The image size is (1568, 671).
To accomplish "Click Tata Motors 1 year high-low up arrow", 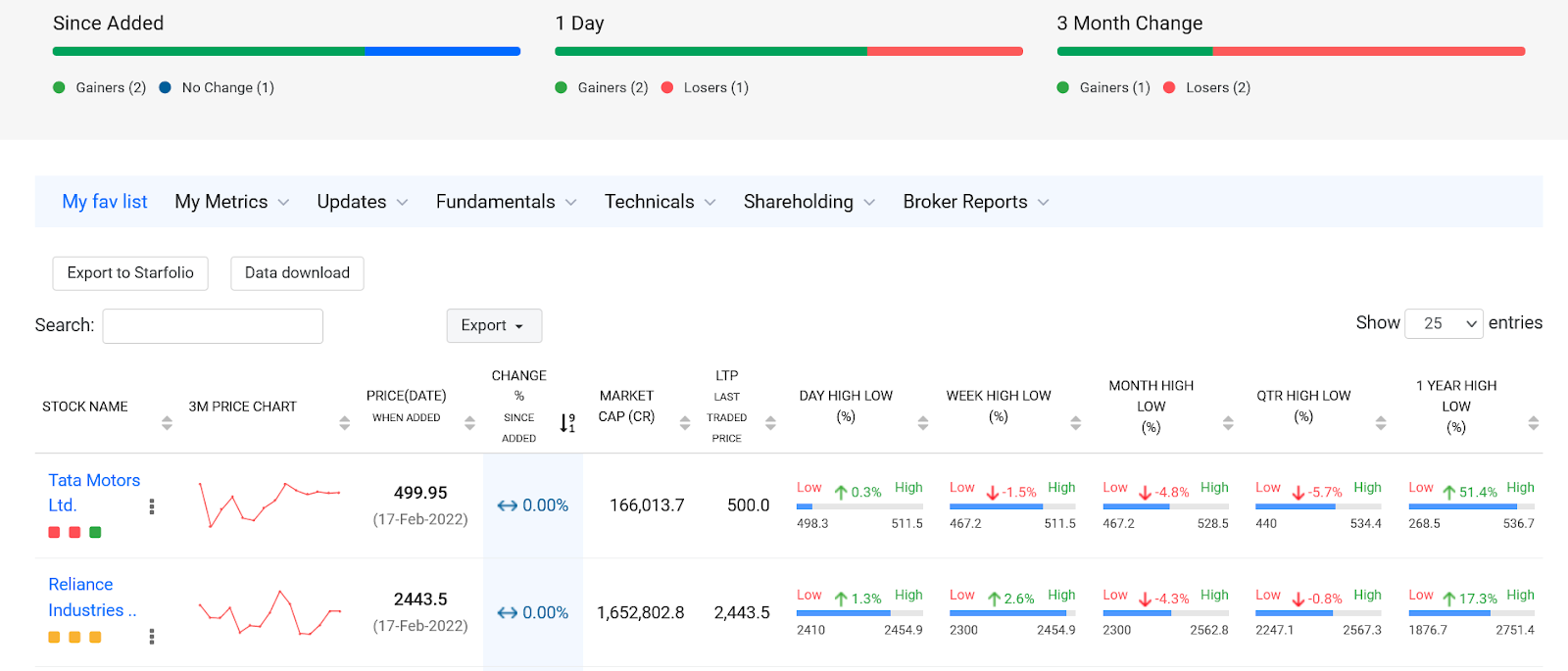I will [1449, 492].
